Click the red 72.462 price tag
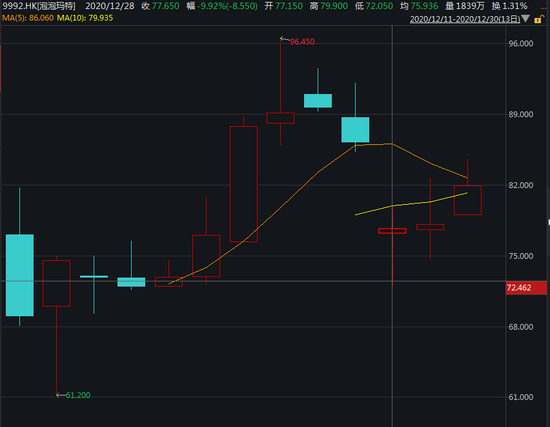This screenshot has height=427, width=550. (x=526, y=288)
